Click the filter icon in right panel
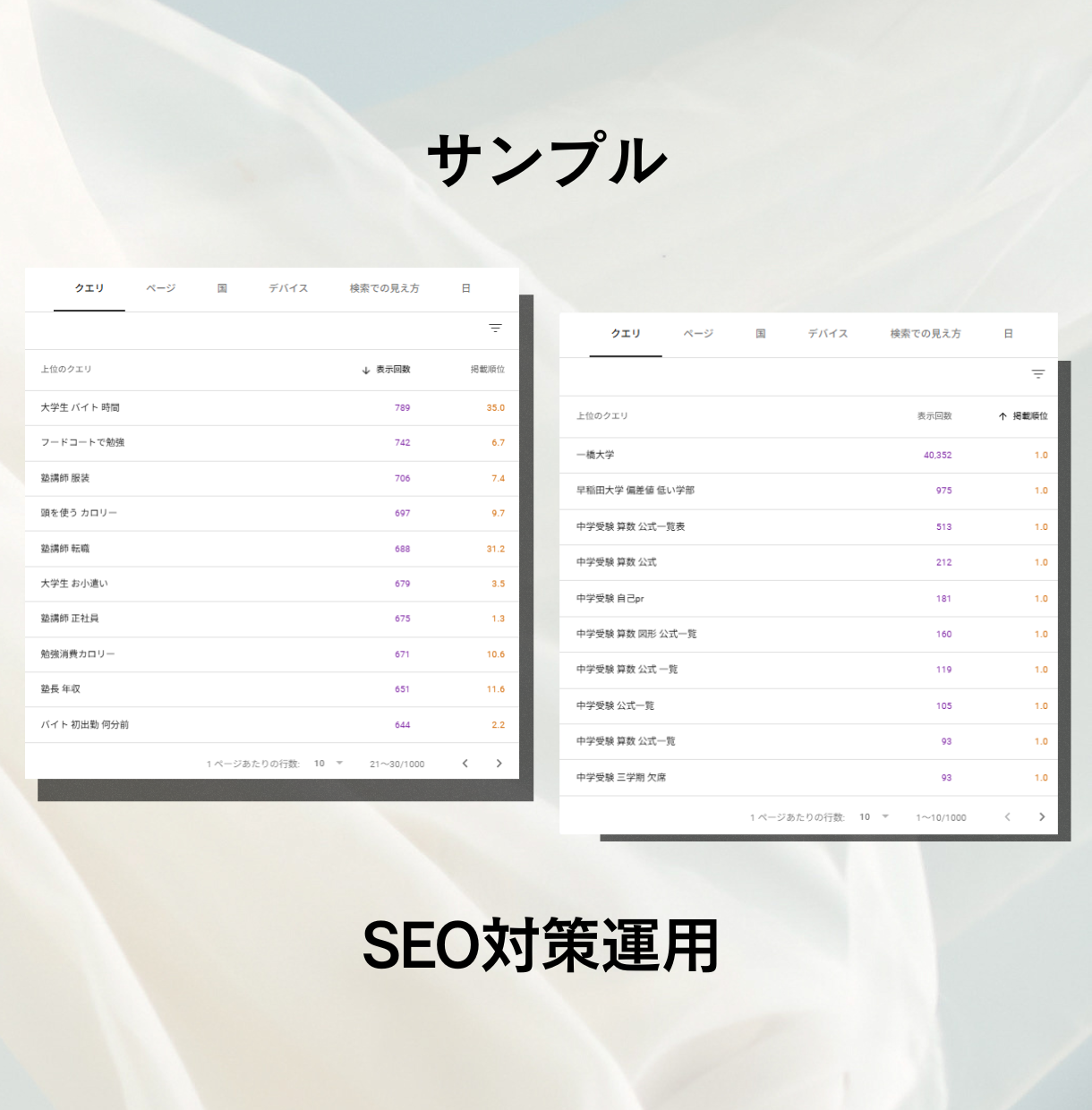This screenshot has width=1092, height=1110. (1037, 374)
